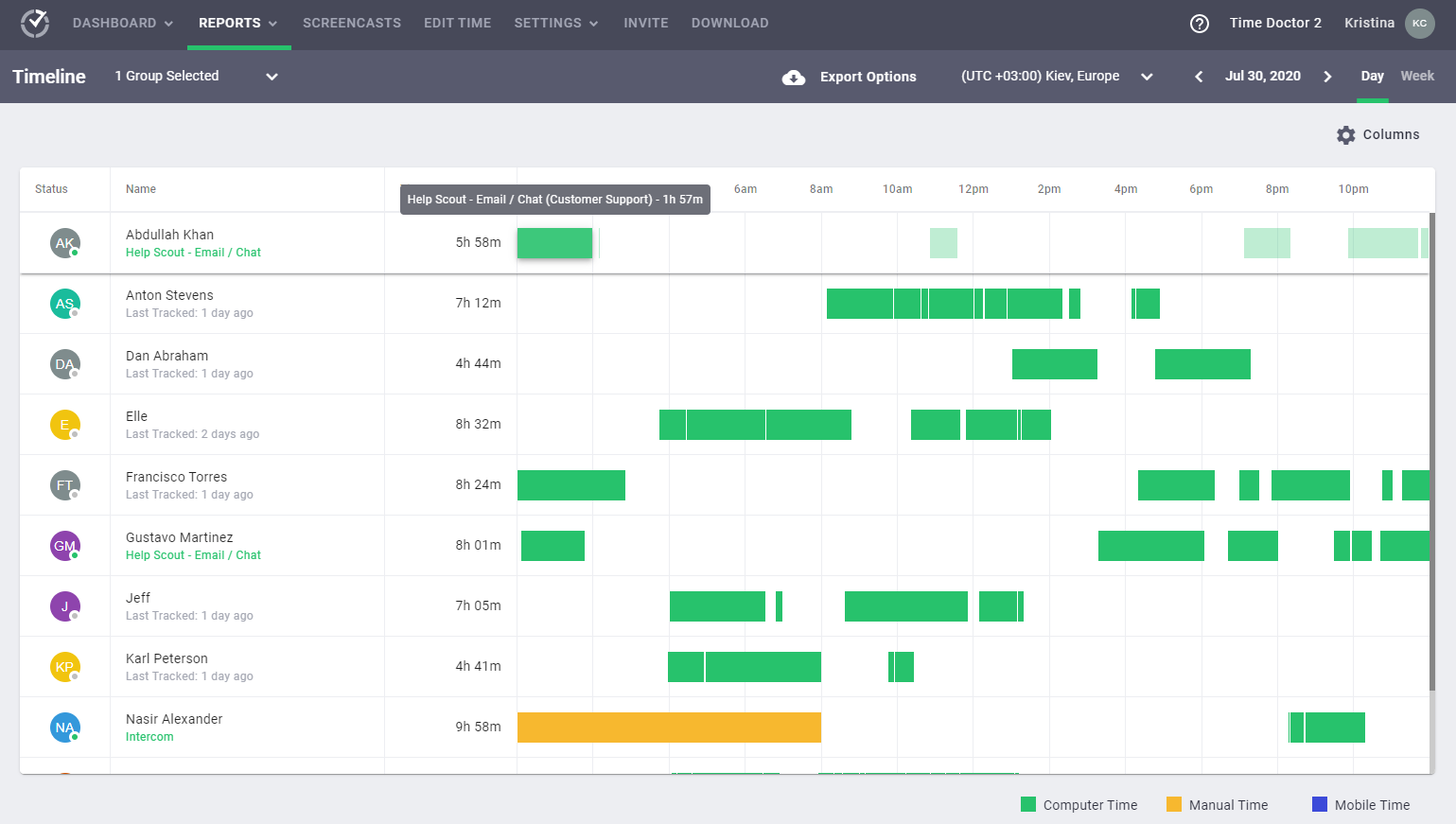
Task: Click the Time Doctor logo icon
Action: 35,23
